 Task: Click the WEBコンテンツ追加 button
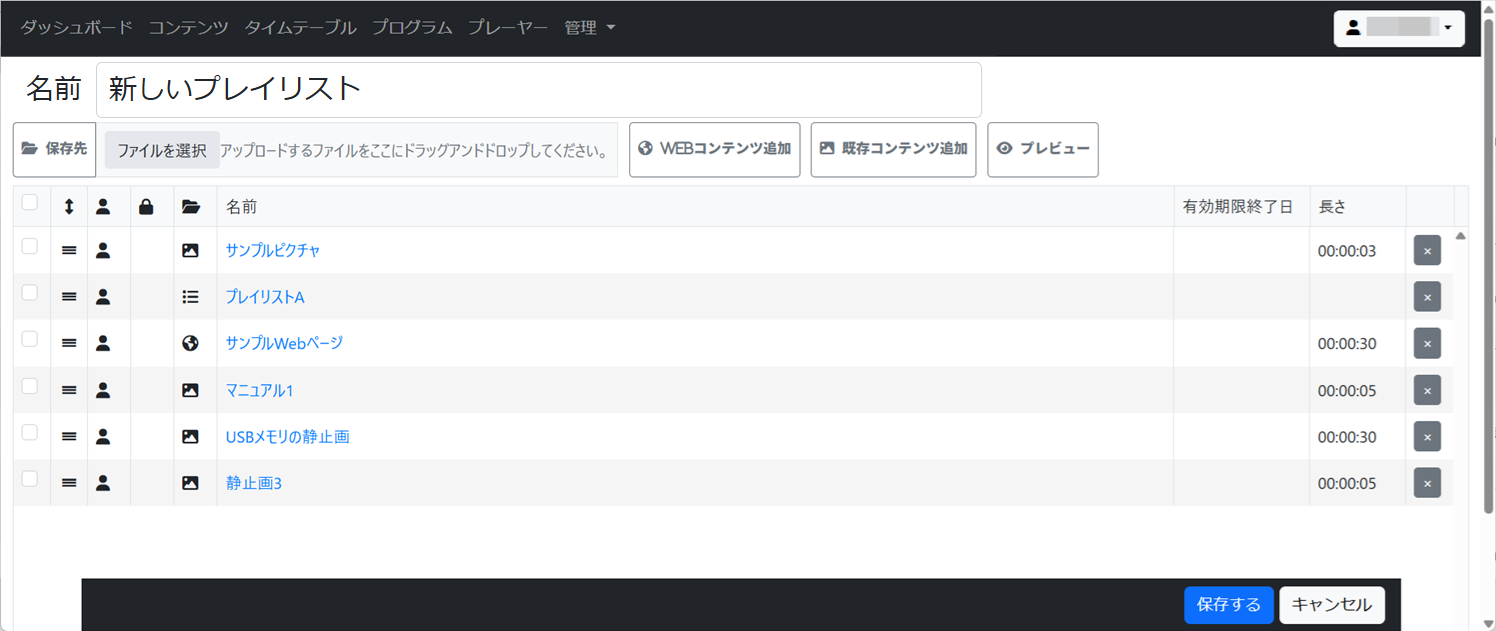click(x=714, y=149)
